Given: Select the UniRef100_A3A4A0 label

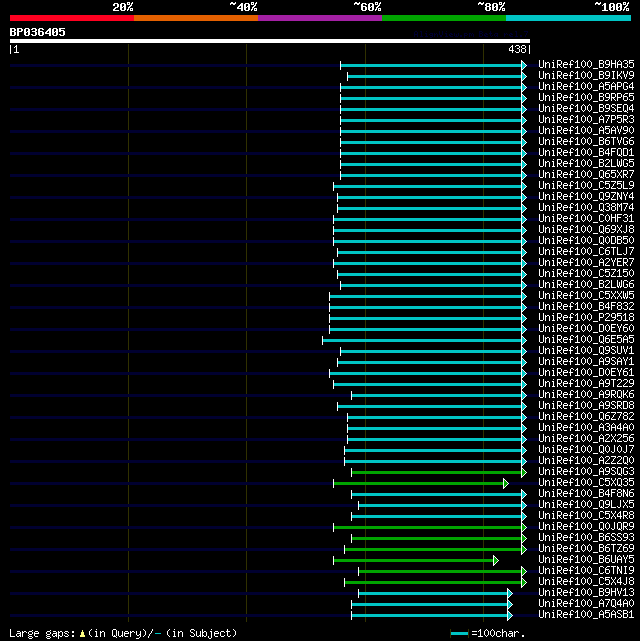Looking at the screenshot, I should 586,428.
